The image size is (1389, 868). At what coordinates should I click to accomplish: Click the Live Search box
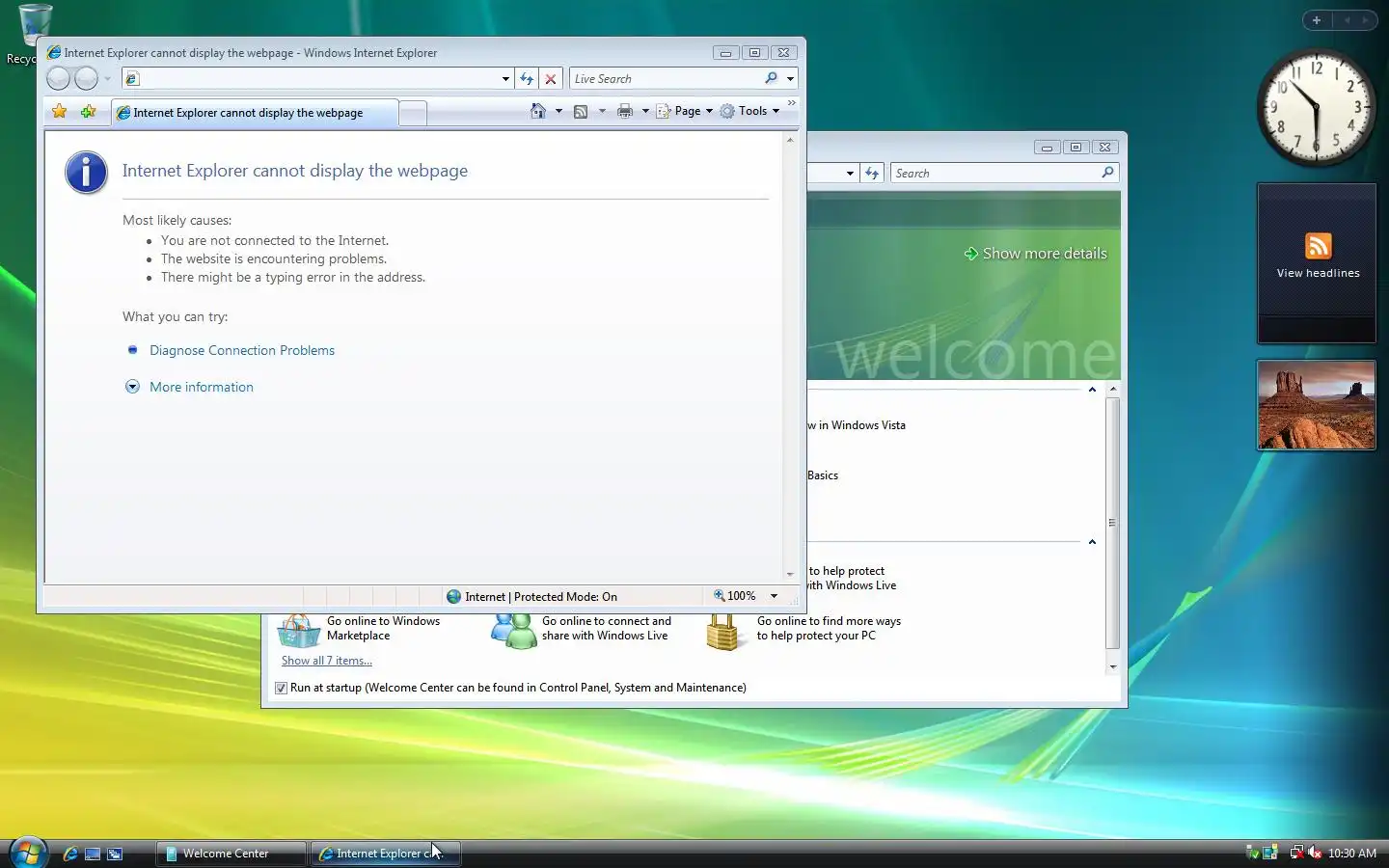point(666,79)
